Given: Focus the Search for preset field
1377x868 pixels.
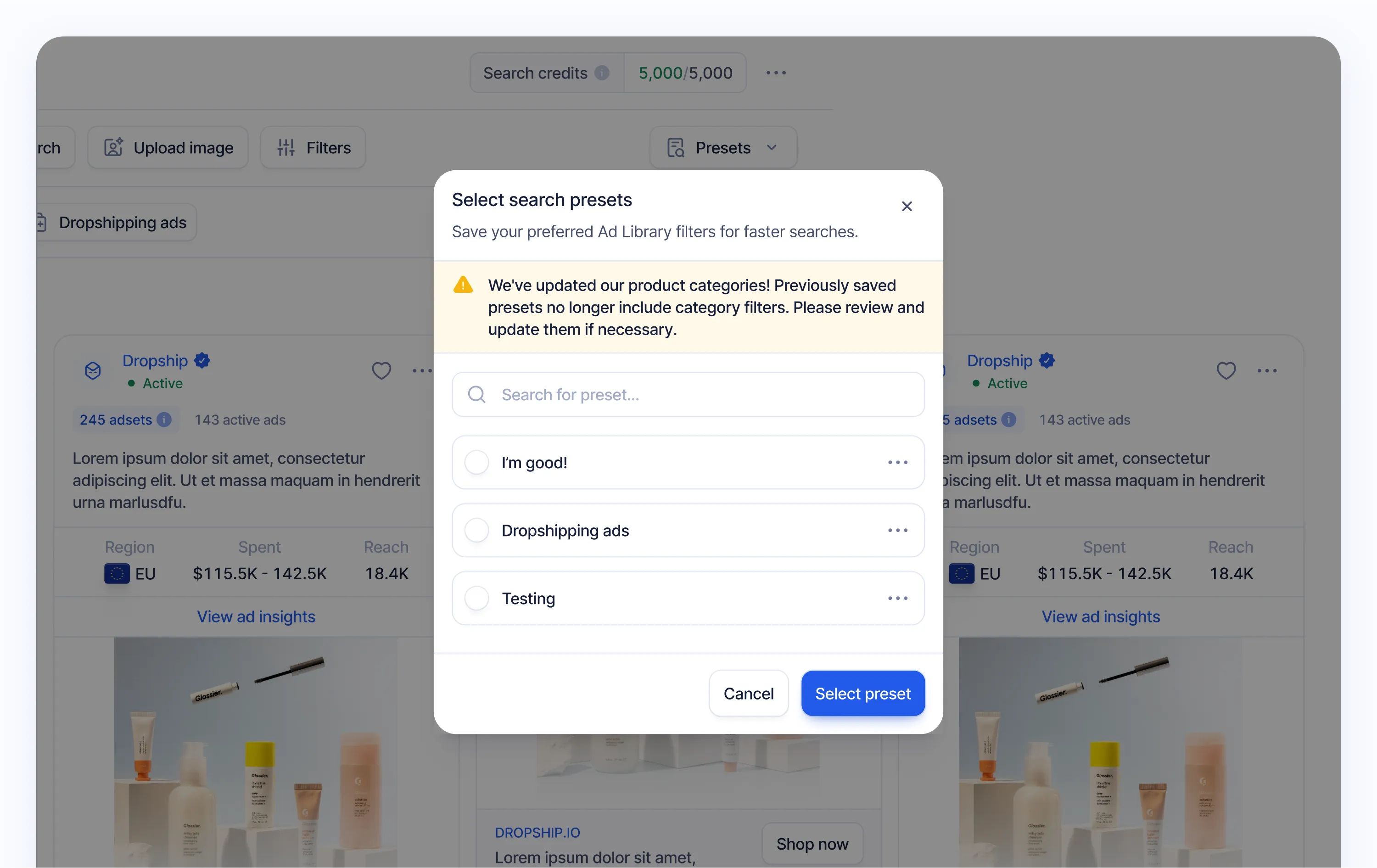Looking at the screenshot, I should click(688, 395).
